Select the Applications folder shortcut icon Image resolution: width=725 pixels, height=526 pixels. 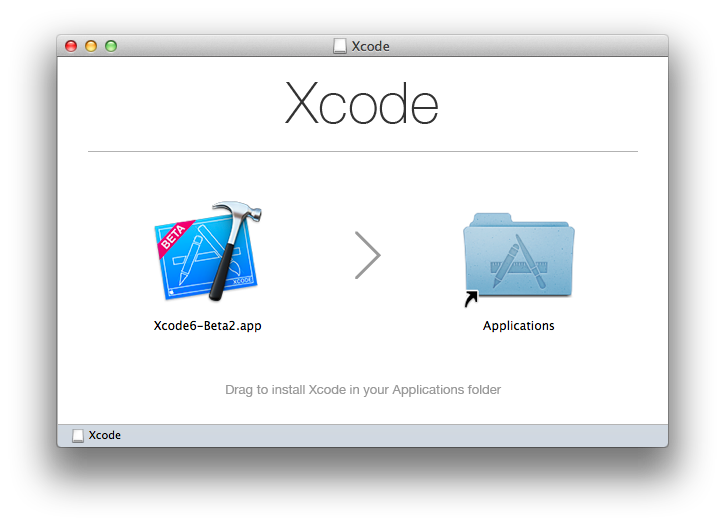pyautogui.click(x=518, y=259)
